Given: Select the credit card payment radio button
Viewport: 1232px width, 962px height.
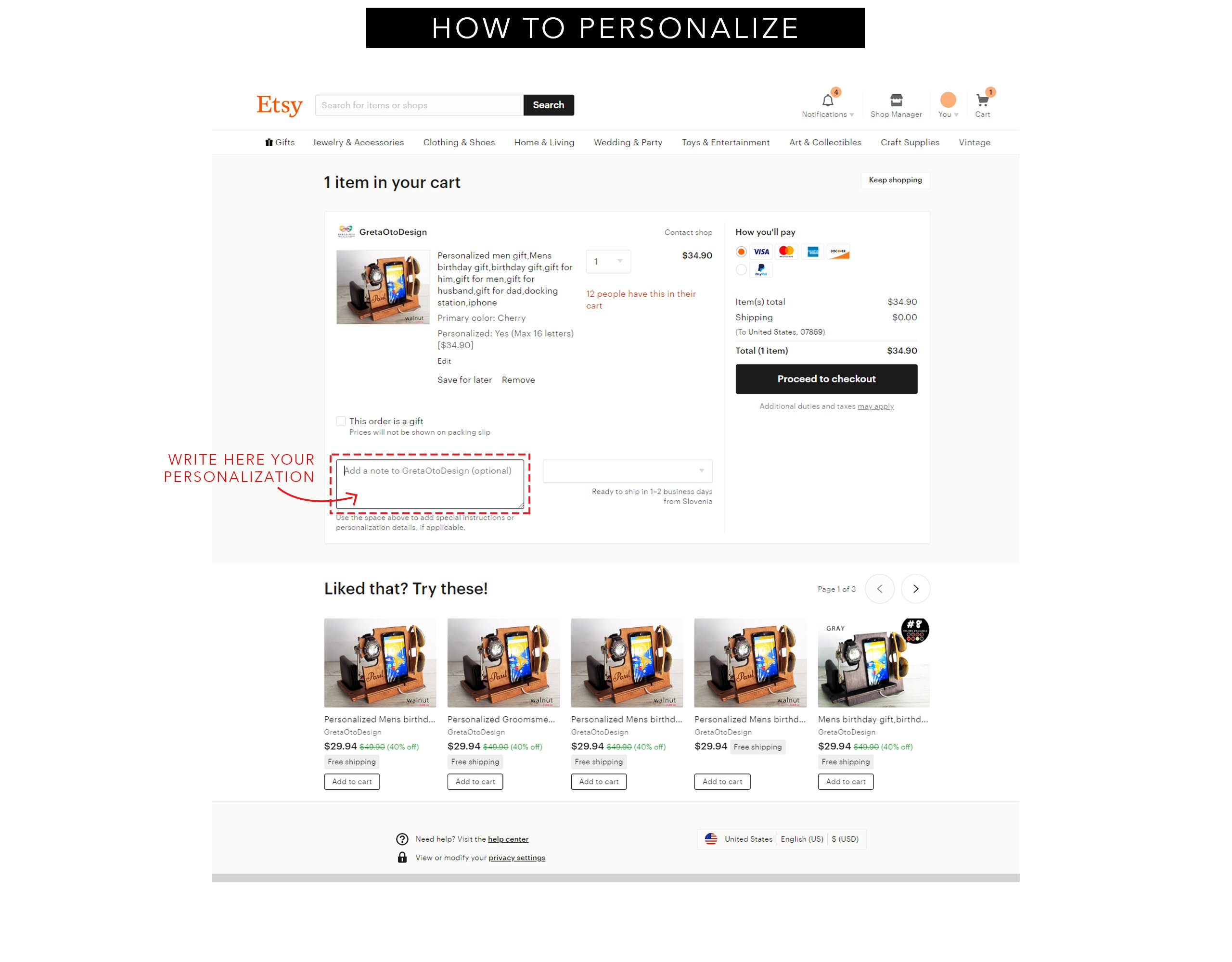Looking at the screenshot, I should click(741, 252).
